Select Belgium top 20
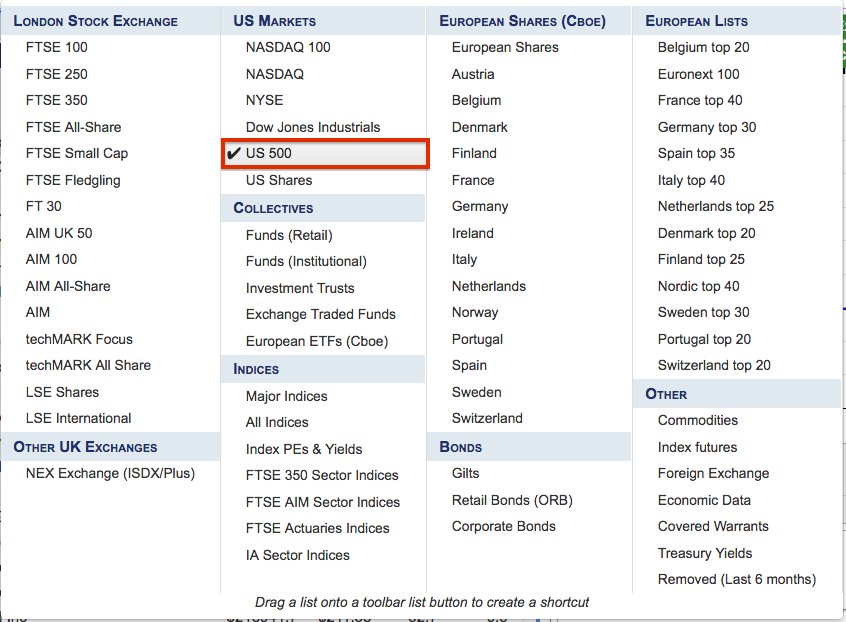 [704, 47]
